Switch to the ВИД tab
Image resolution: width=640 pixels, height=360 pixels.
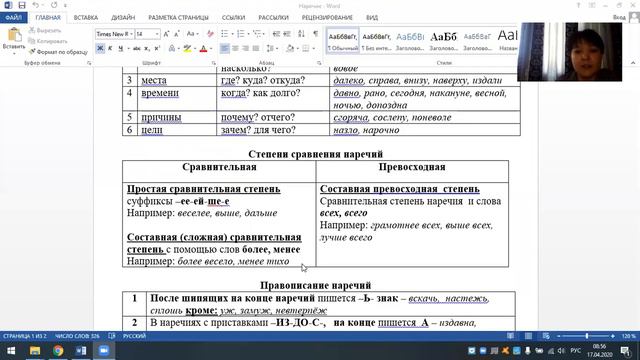point(372,18)
